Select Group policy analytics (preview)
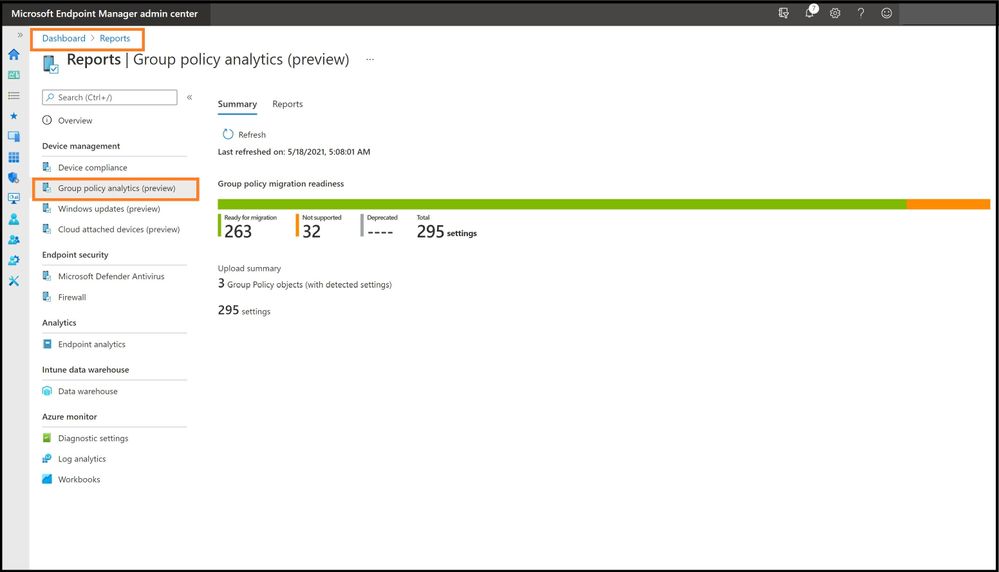999x572 pixels. pos(116,189)
